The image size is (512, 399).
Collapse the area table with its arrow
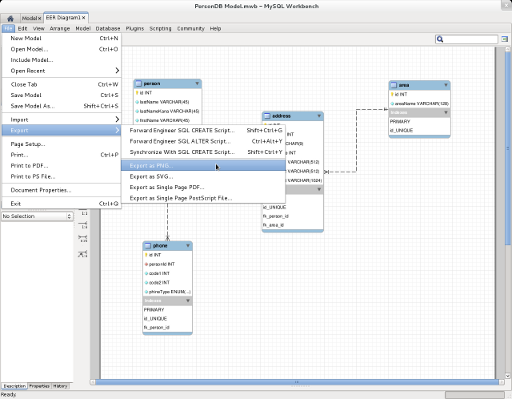tap(446, 85)
